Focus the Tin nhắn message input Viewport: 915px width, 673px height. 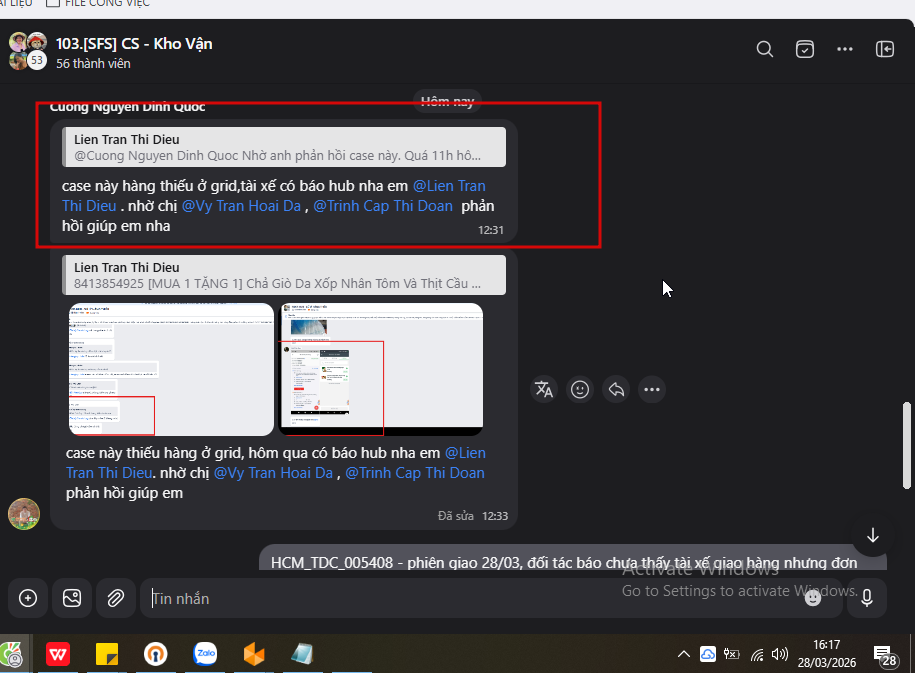tap(473, 598)
